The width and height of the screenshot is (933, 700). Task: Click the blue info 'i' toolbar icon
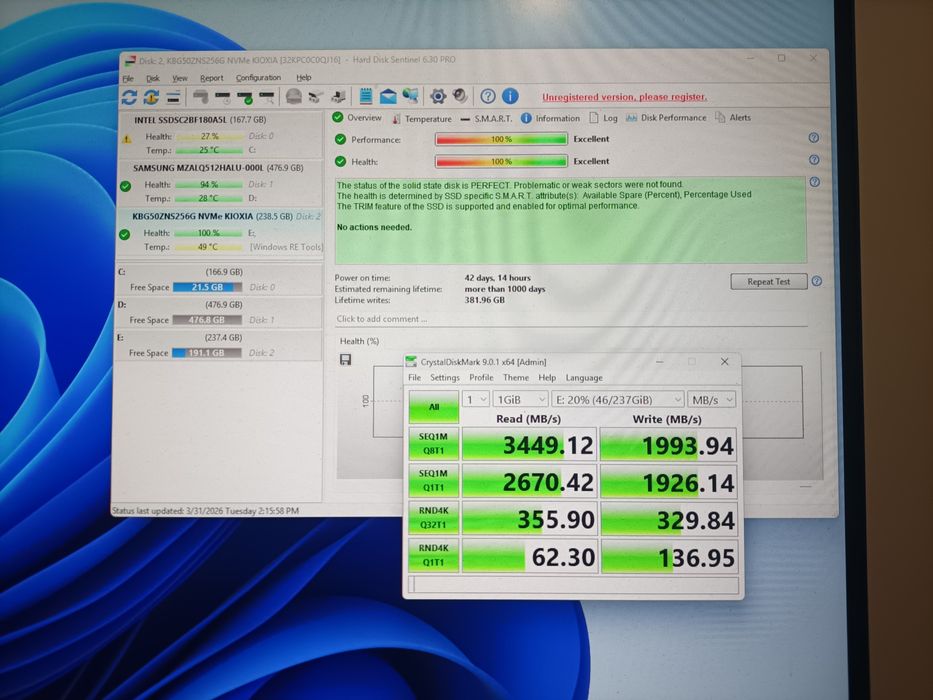pos(510,97)
